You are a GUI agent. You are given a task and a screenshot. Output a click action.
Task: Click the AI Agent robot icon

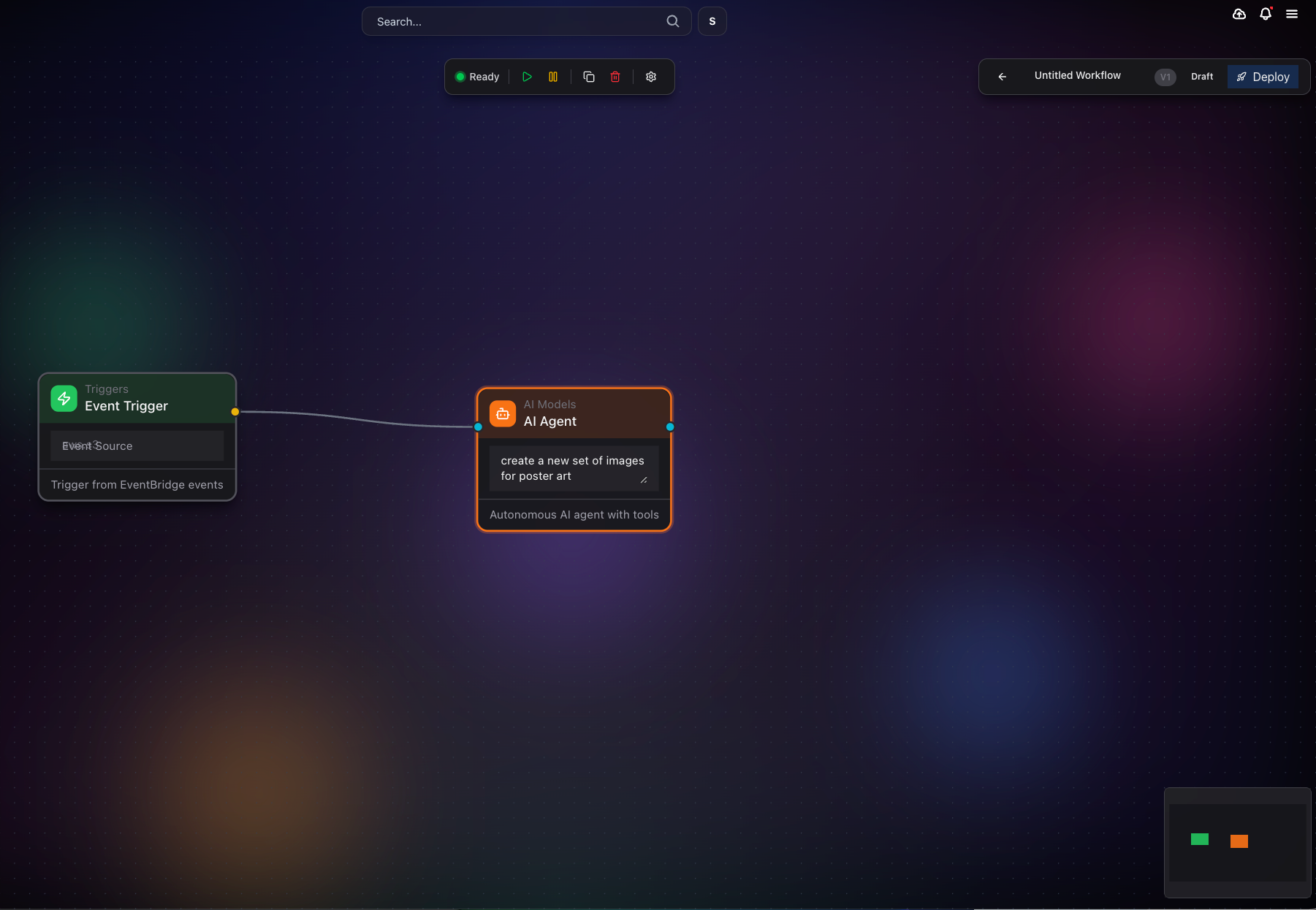coord(502,413)
